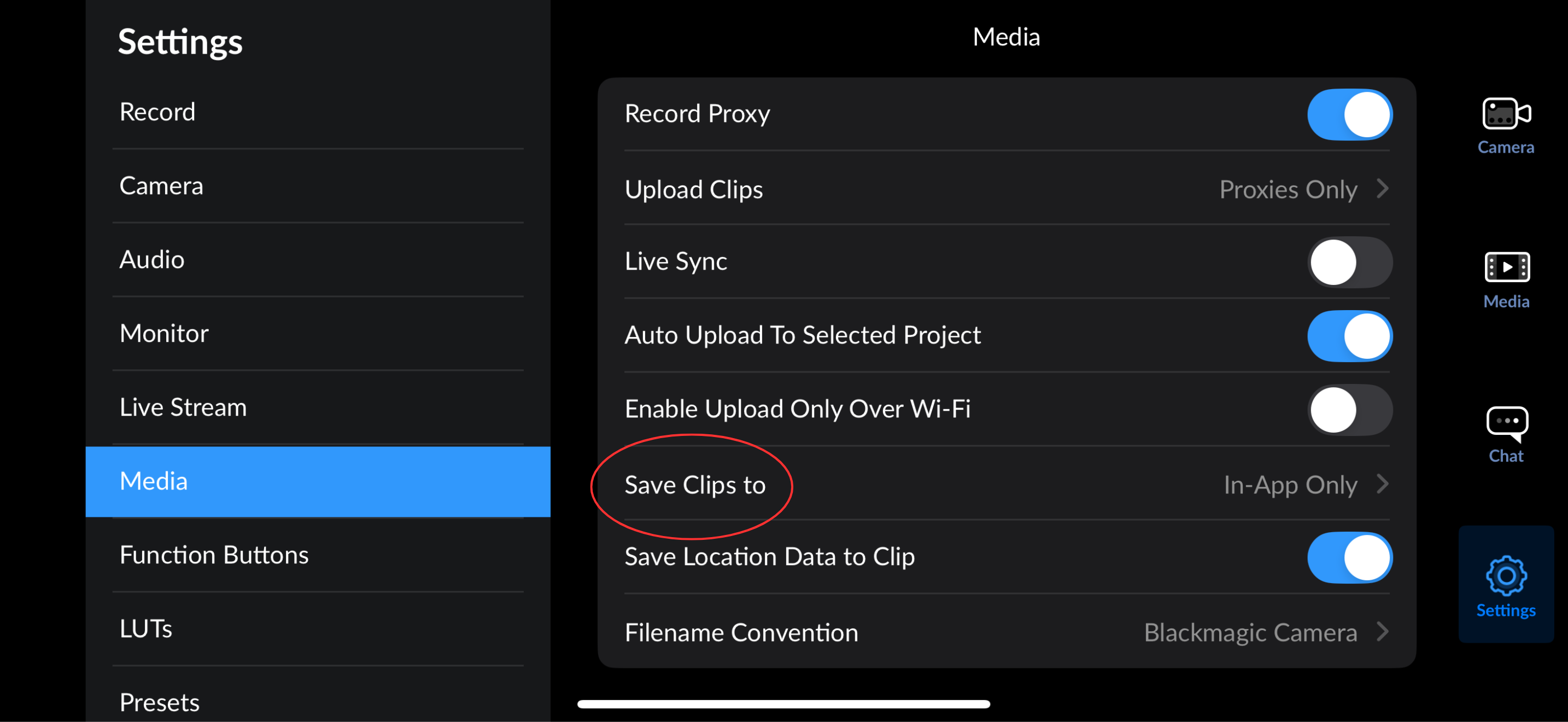Select Live Stream settings category
This screenshot has height=722, width=1568.
183,407
